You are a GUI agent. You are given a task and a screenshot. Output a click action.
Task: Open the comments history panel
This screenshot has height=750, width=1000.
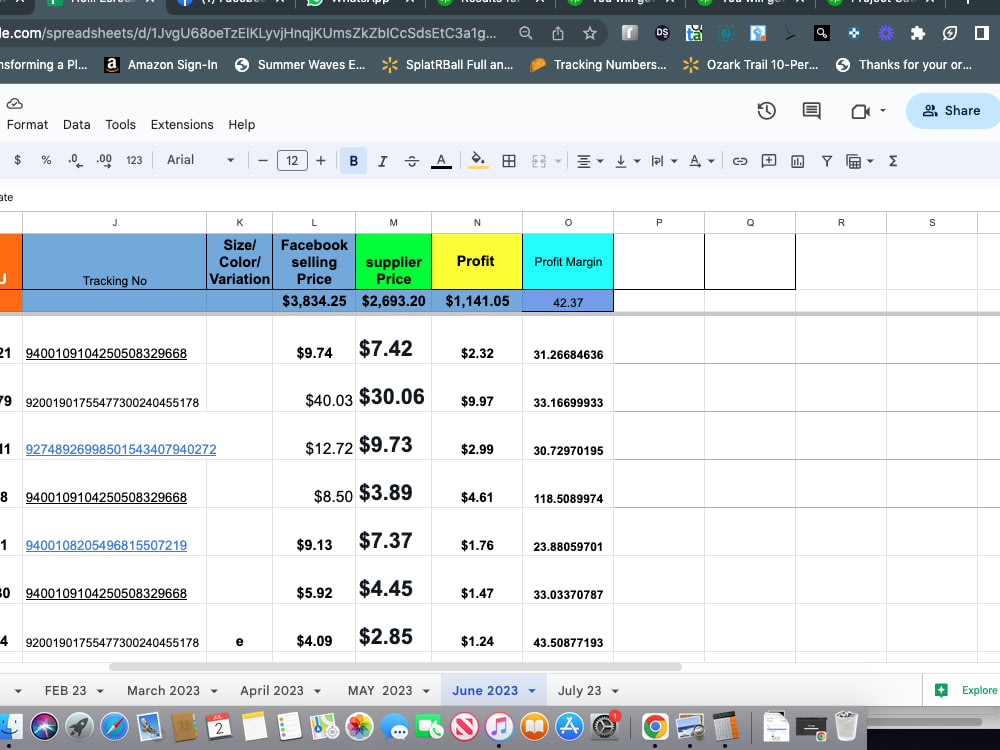coord(811,111)
